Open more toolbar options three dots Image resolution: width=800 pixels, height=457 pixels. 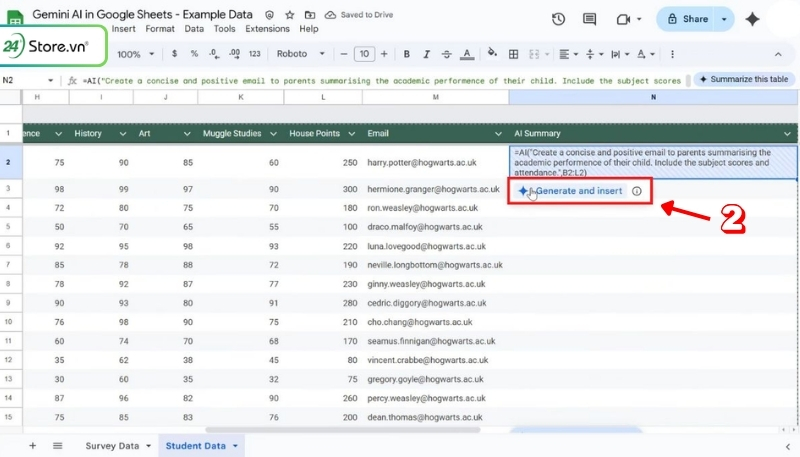672,54
